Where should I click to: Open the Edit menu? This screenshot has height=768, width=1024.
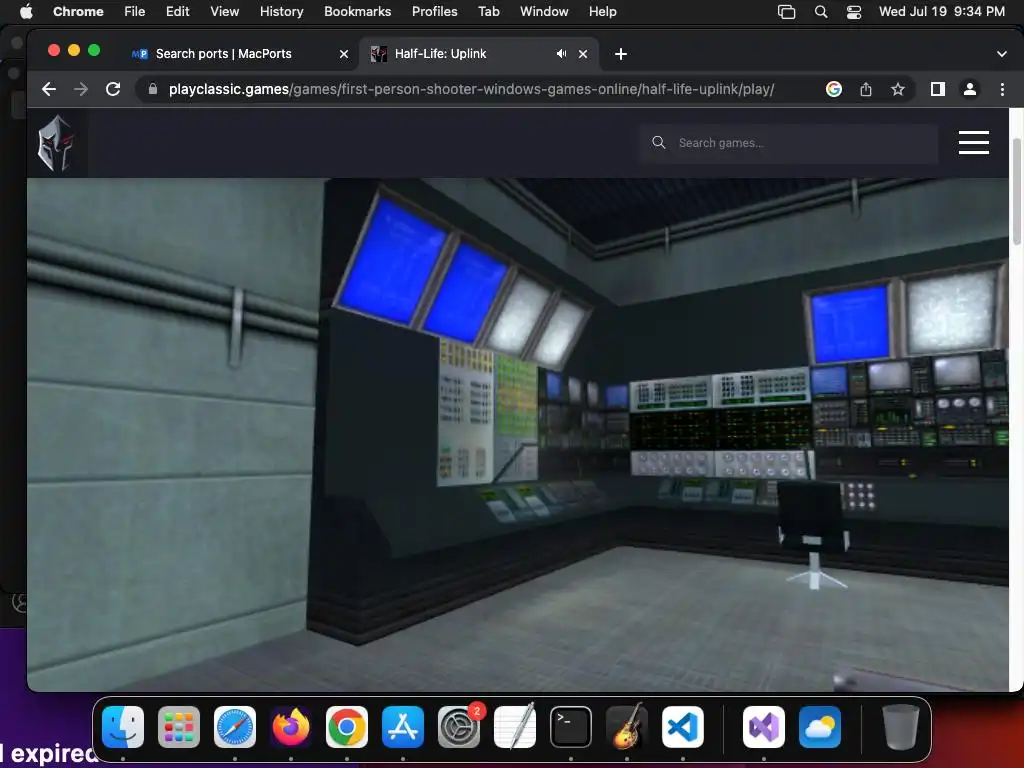point(177,12)
